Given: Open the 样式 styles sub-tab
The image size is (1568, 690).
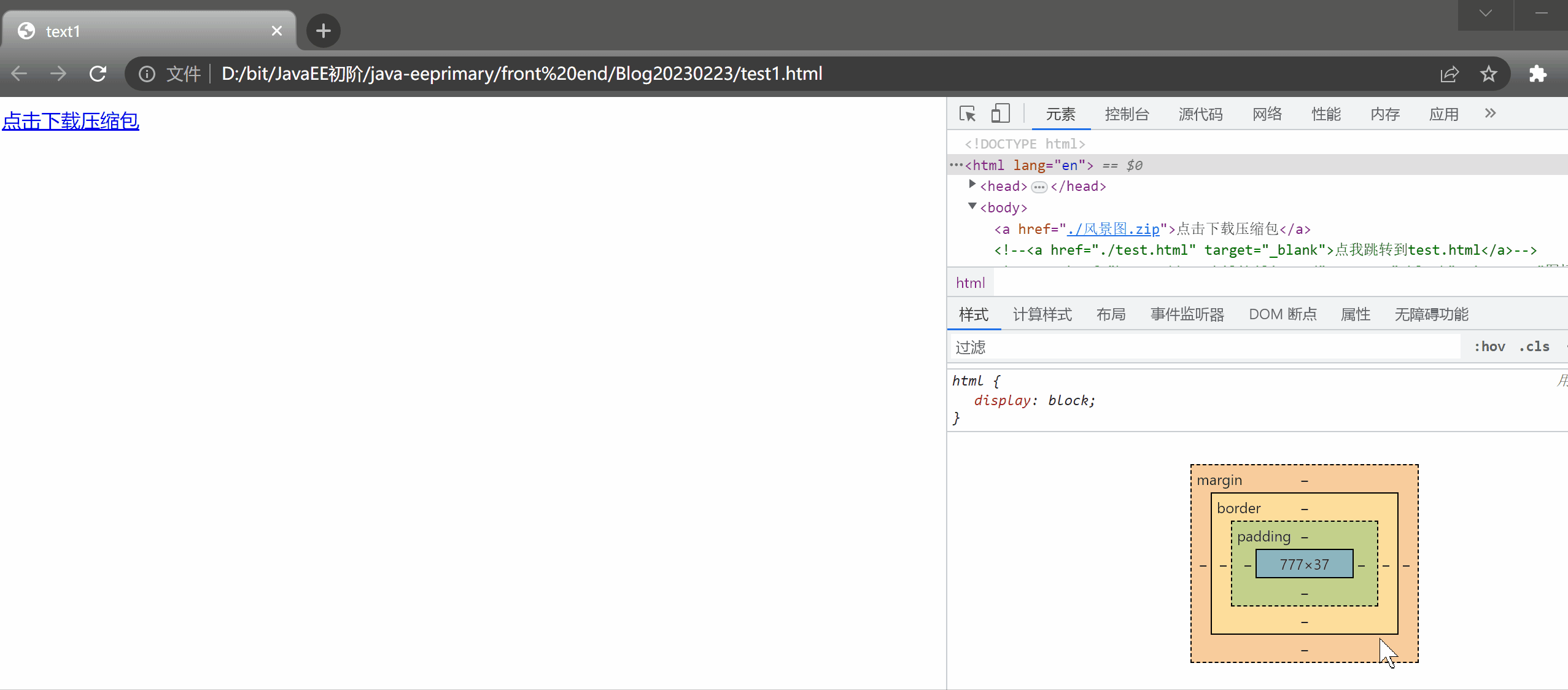Looking at the screenshot, I should click(x=974, y=314).
